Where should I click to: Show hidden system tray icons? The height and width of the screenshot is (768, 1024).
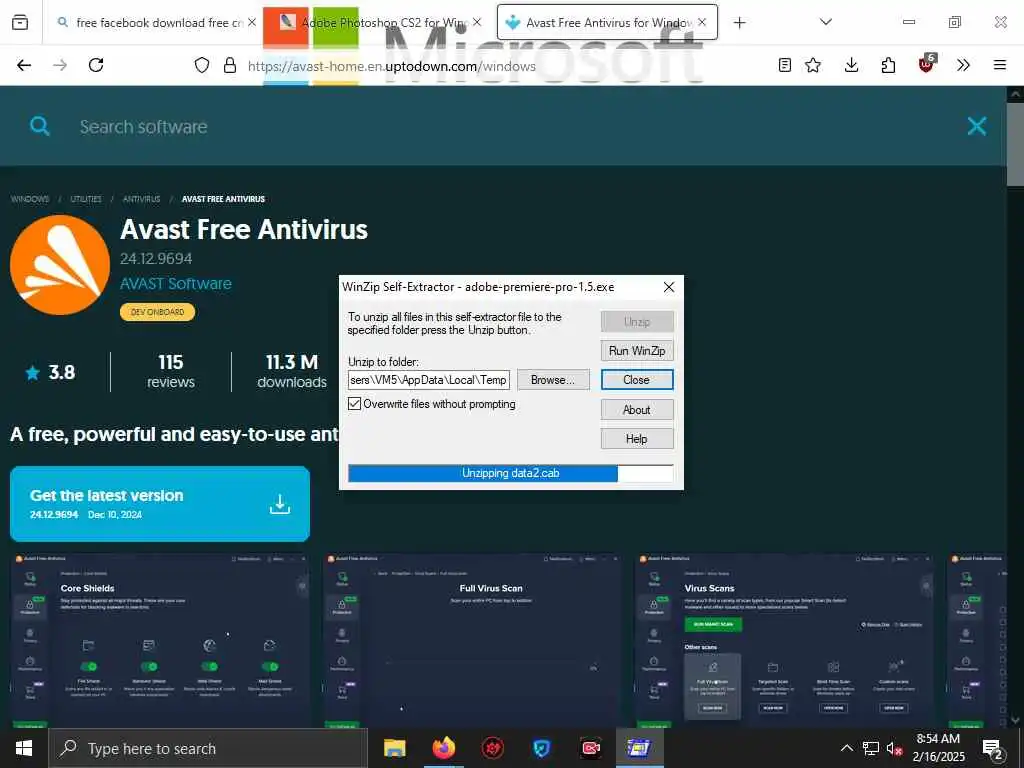[846, 748]
